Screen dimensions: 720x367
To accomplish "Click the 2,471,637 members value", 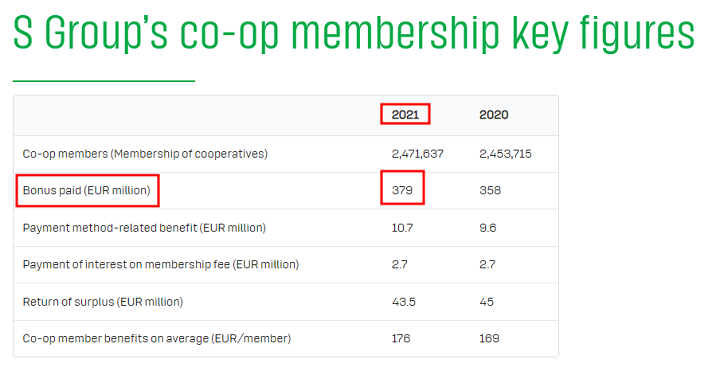I will [x=418, y=154].
